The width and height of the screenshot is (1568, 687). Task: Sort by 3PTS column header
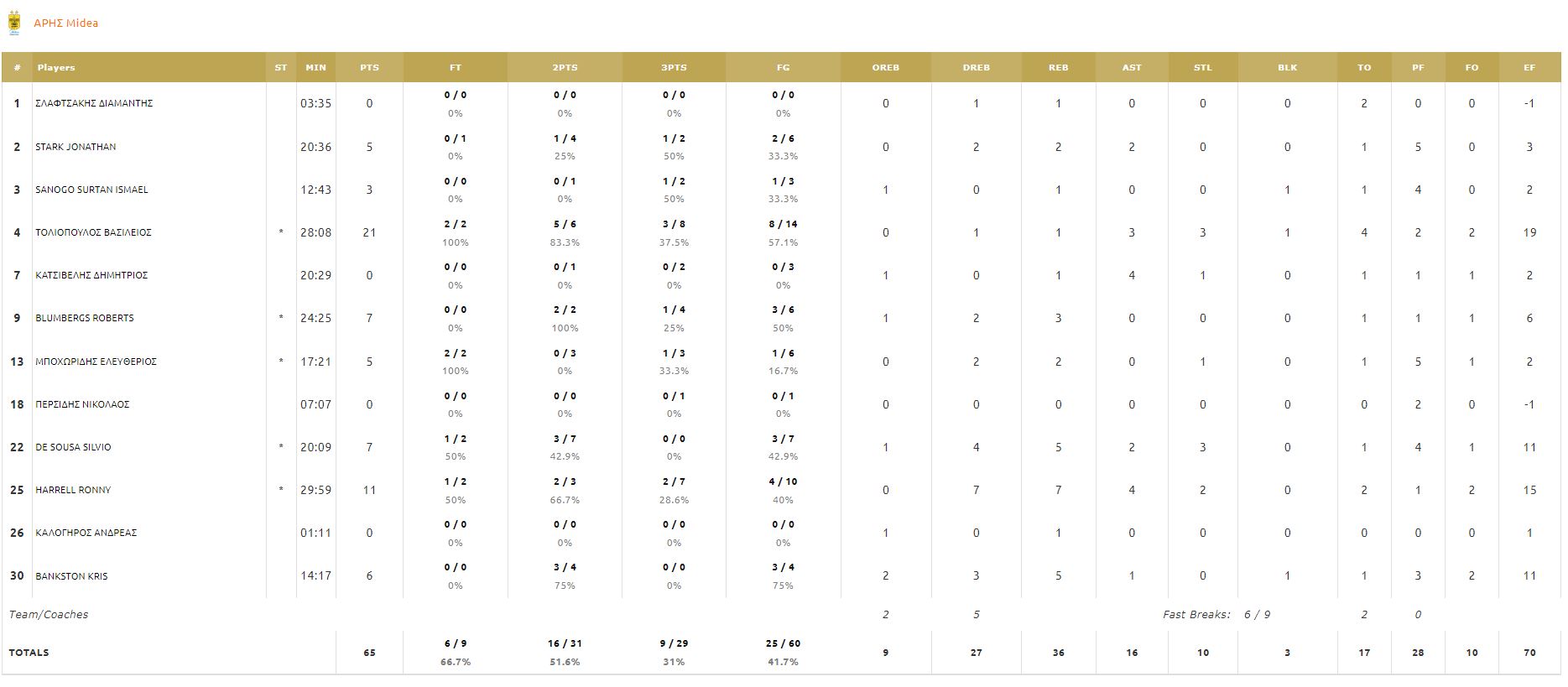point(674,67)
